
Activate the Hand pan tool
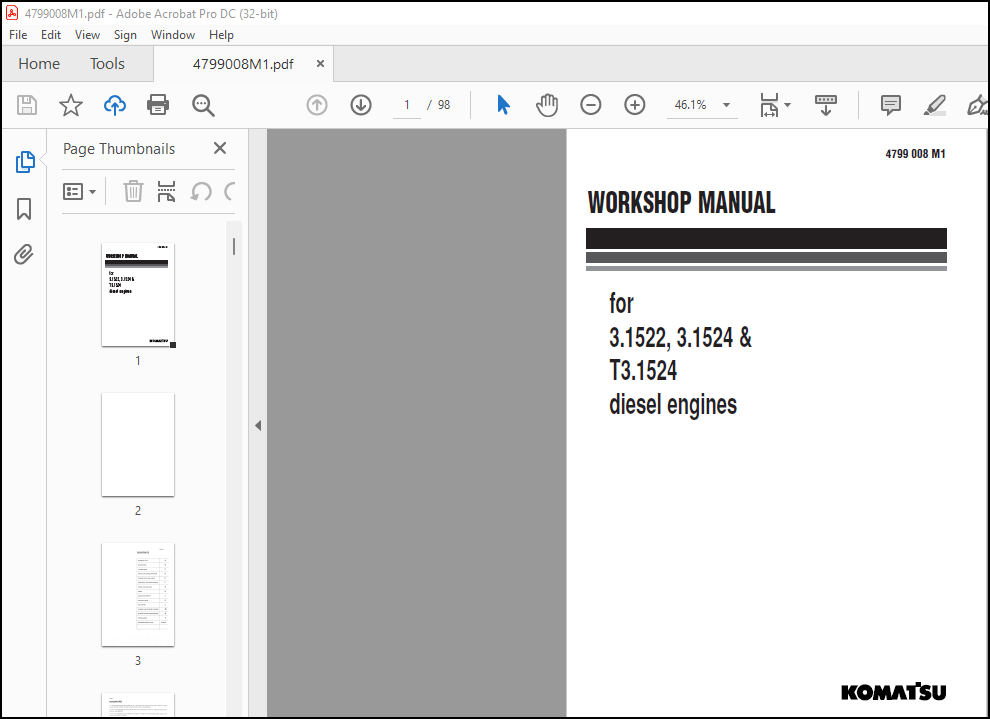point(547,105)
